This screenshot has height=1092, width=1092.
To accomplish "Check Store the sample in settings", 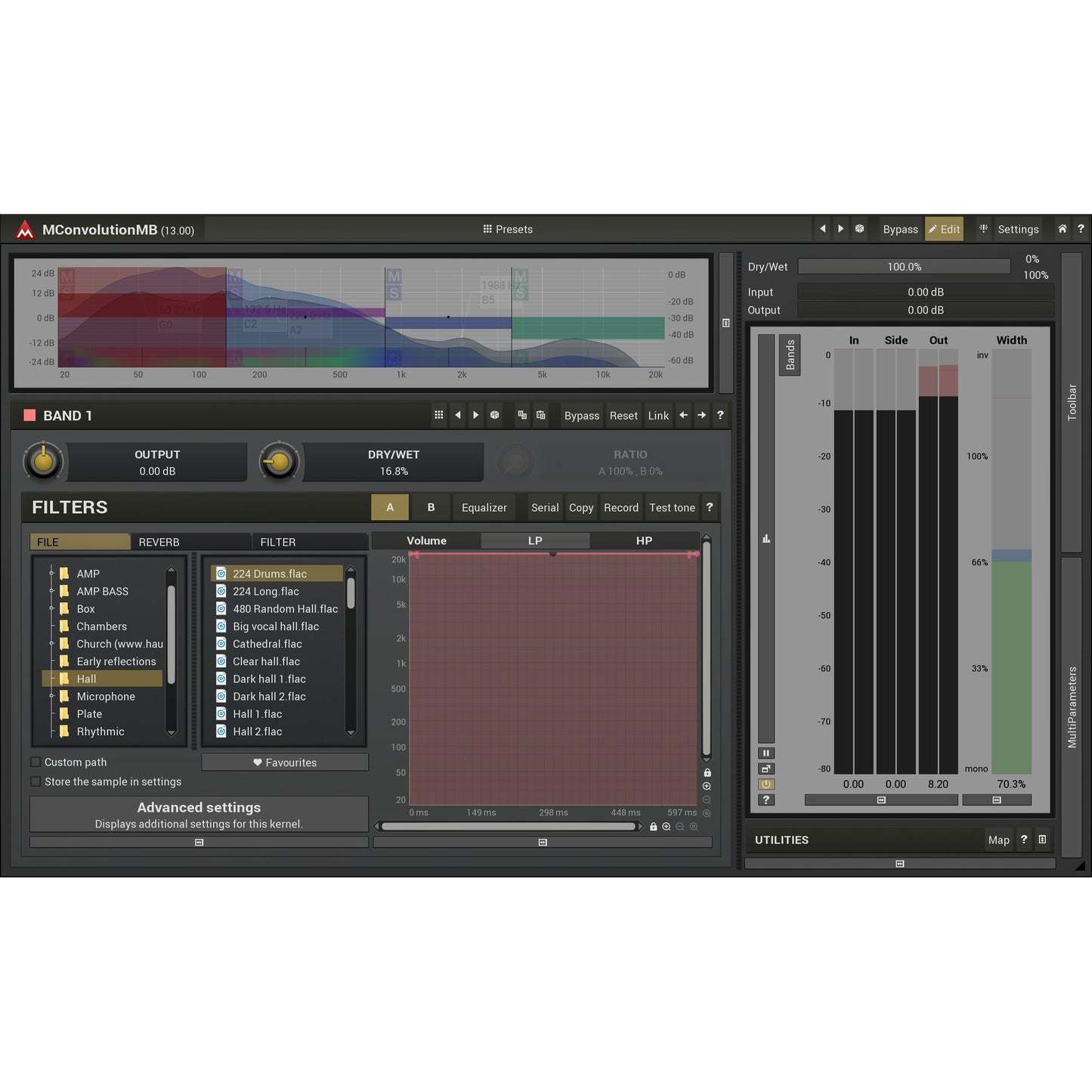I will pos(36,781).
